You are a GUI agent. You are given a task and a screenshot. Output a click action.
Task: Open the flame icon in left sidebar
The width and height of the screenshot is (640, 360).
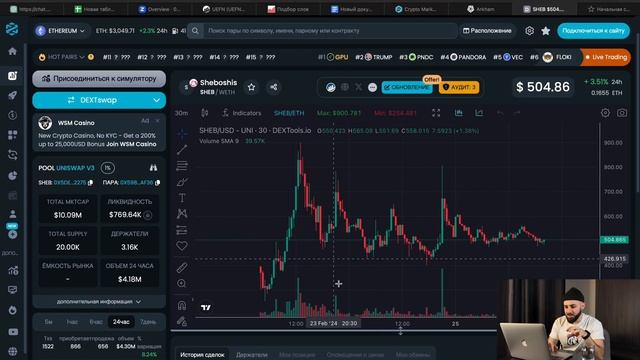(x=13, y=310)
